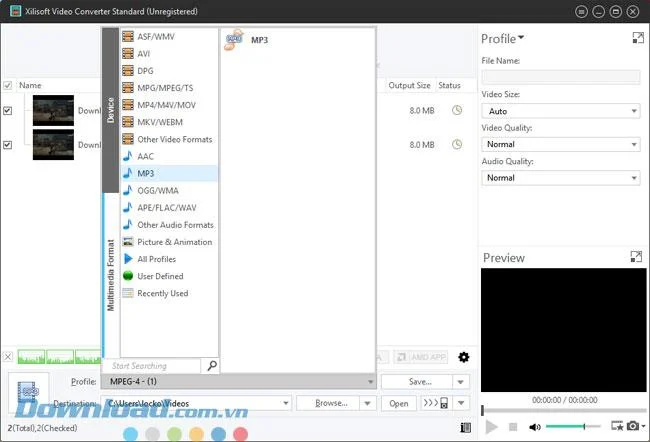Adjust the volume slider
Viewport: 650px width, 442px height.
pos(573,426)
